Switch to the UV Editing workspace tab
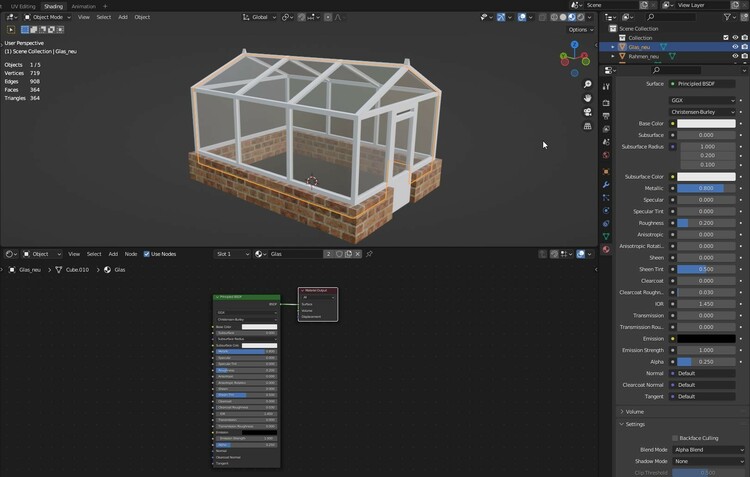This screenshot has width=750, height=477. pos(23,6)
